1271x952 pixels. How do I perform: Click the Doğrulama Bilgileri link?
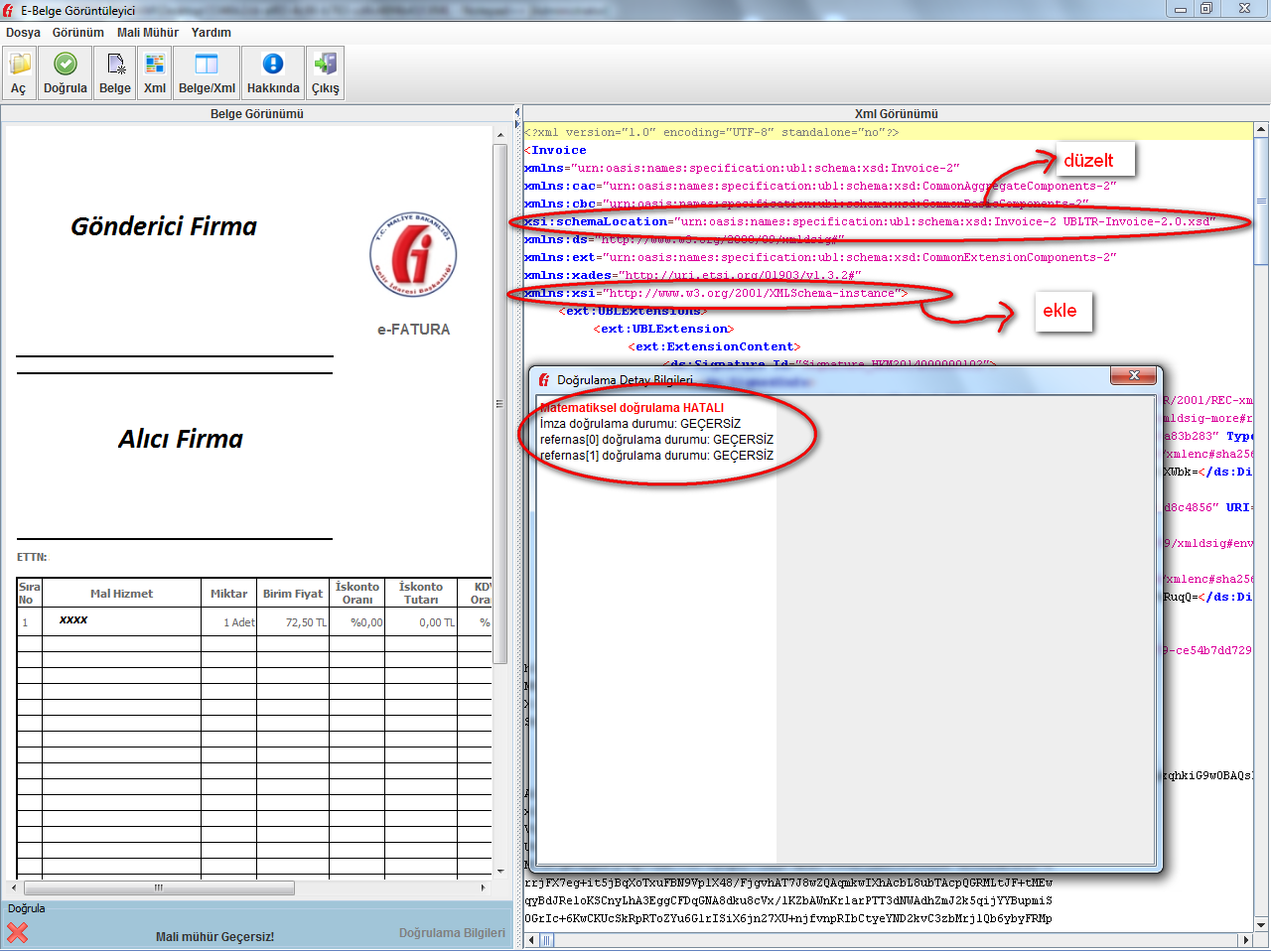point(452,933)
